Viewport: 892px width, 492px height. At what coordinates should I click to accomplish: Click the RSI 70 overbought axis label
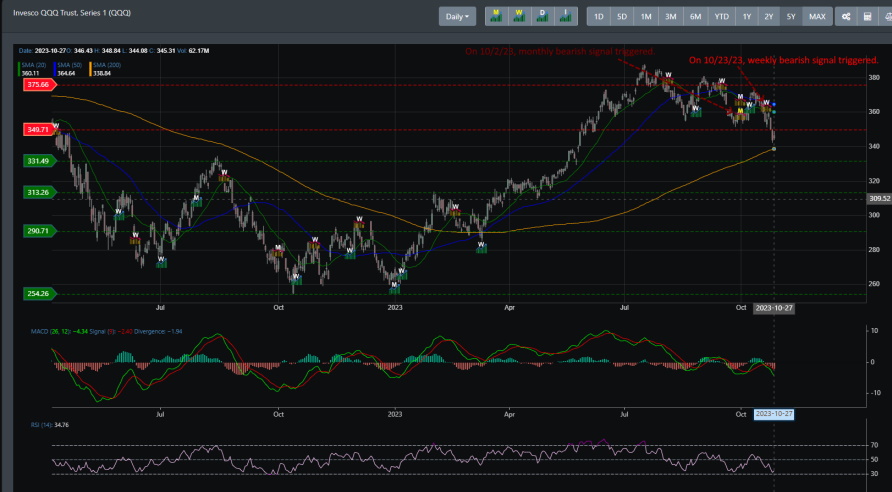coord(873,445)
